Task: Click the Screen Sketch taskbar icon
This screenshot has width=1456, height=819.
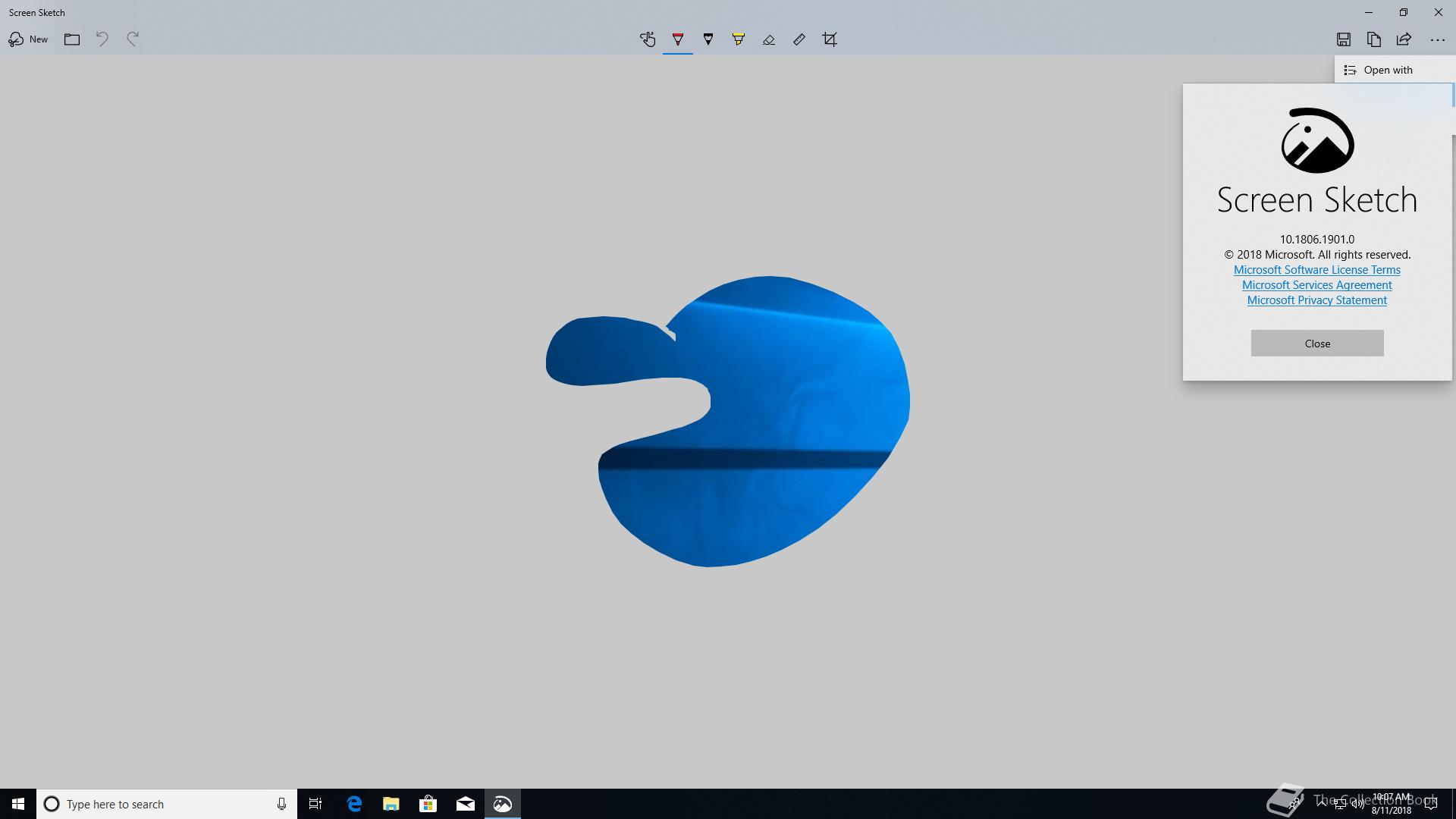Action: click(x=503, y=804)
